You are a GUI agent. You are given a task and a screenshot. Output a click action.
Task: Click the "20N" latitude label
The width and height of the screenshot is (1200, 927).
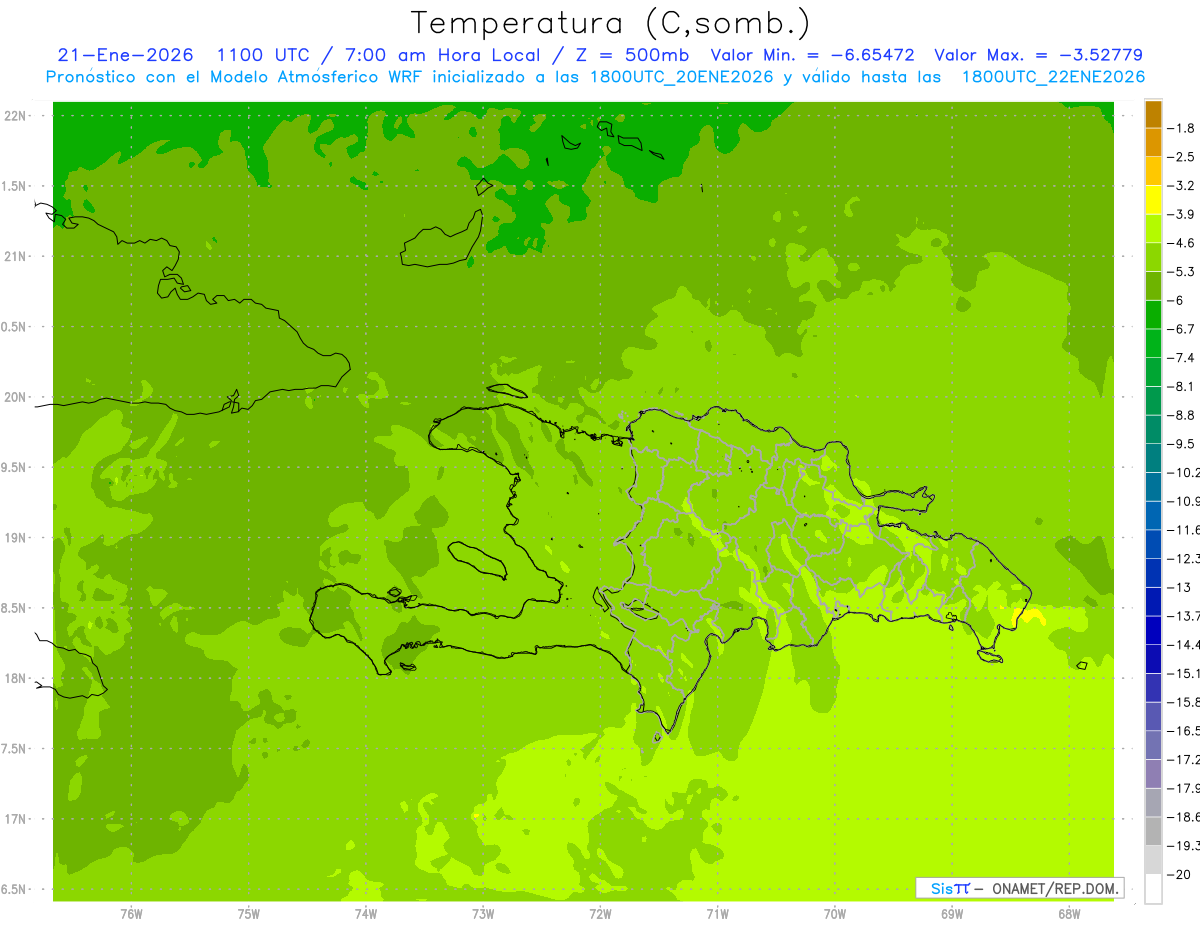click(x=17, y=397)
